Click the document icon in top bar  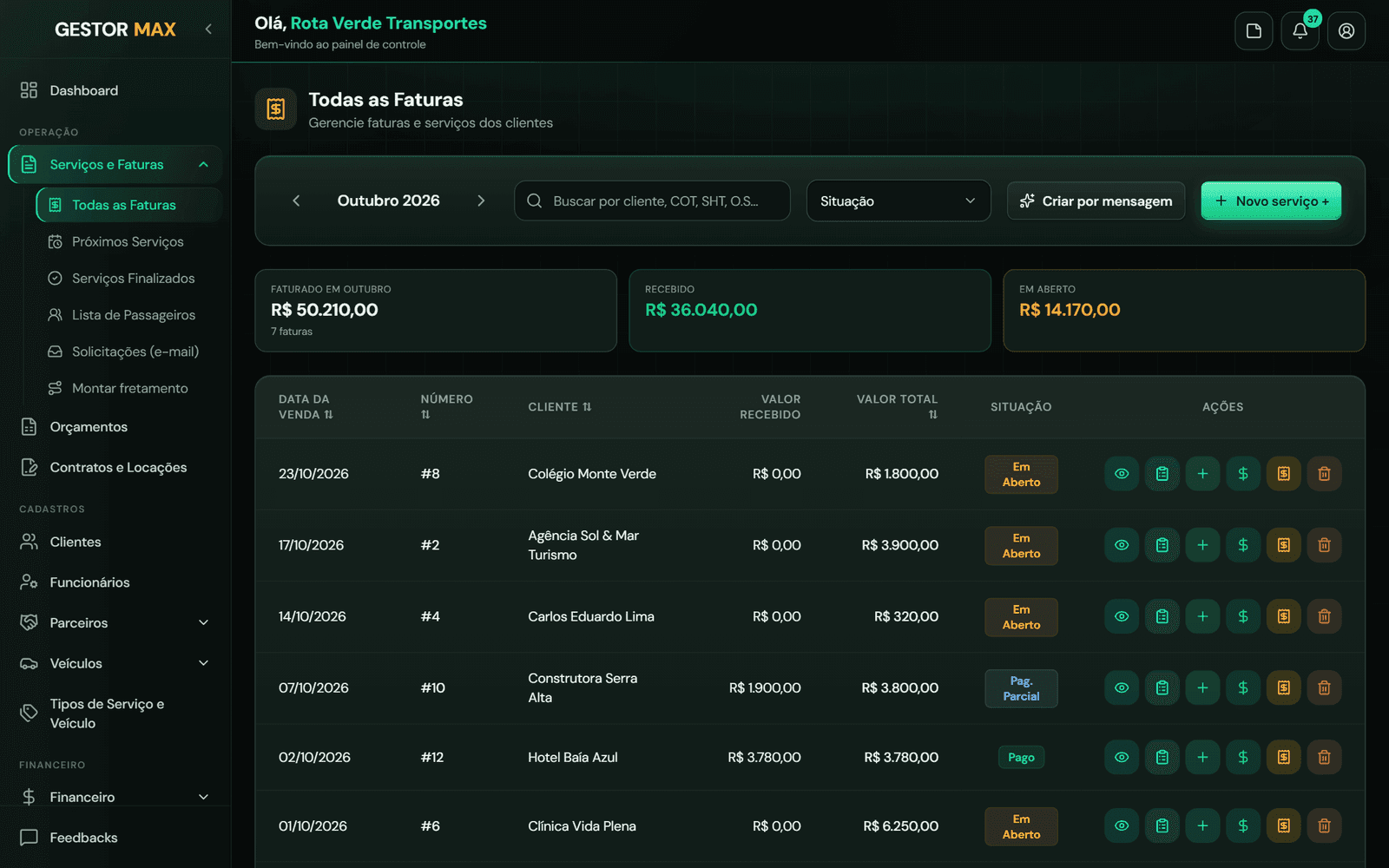pyautogui.click(x=1254, y=31)
